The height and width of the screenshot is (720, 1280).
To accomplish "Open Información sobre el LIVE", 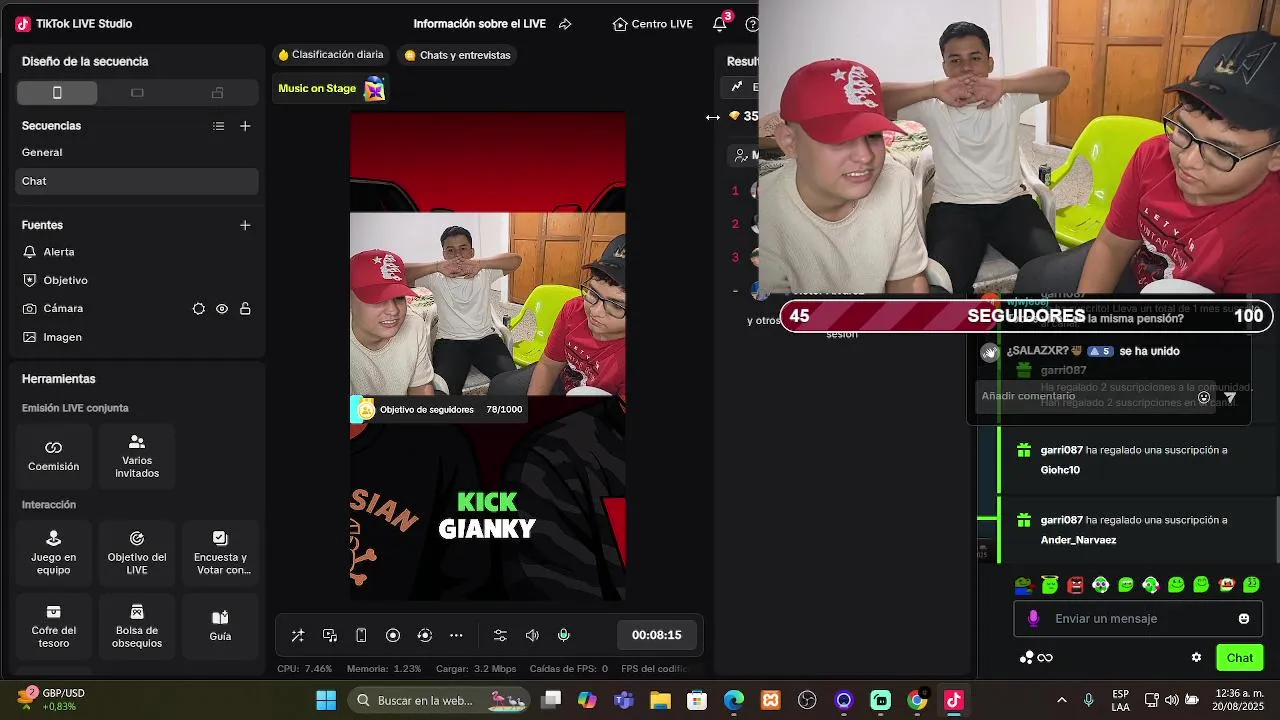I will (x=479, y=24).
